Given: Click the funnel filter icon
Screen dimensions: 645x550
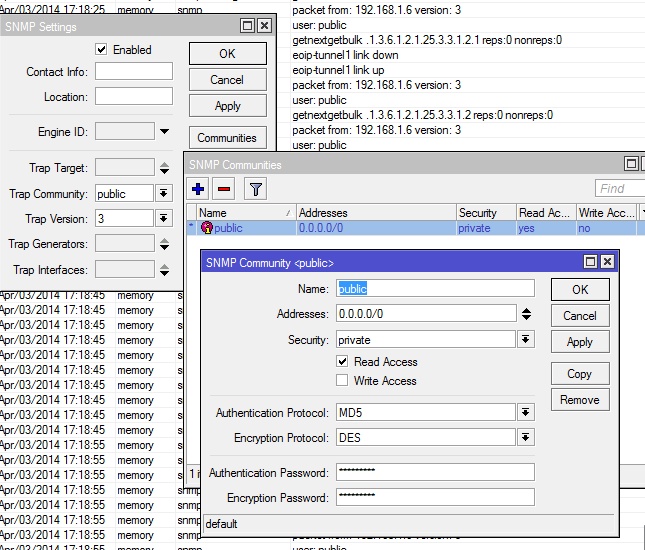Looking at the screenshot, I should (255, 188).
